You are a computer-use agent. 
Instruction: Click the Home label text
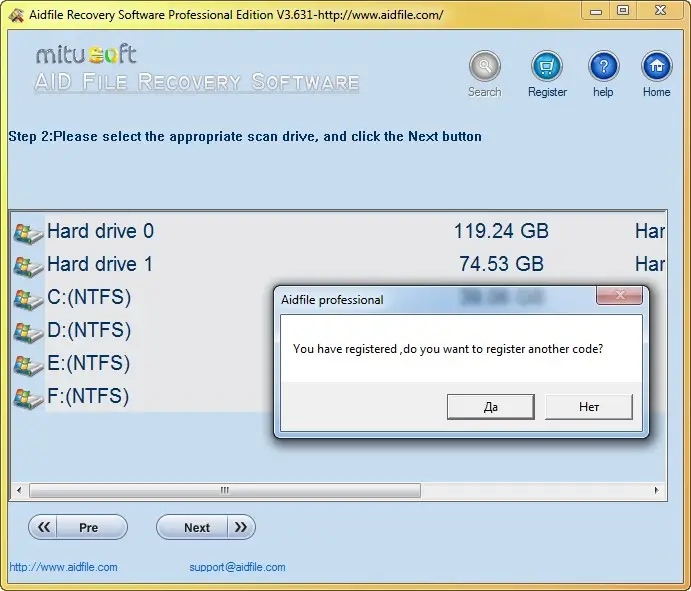[657, 92]
